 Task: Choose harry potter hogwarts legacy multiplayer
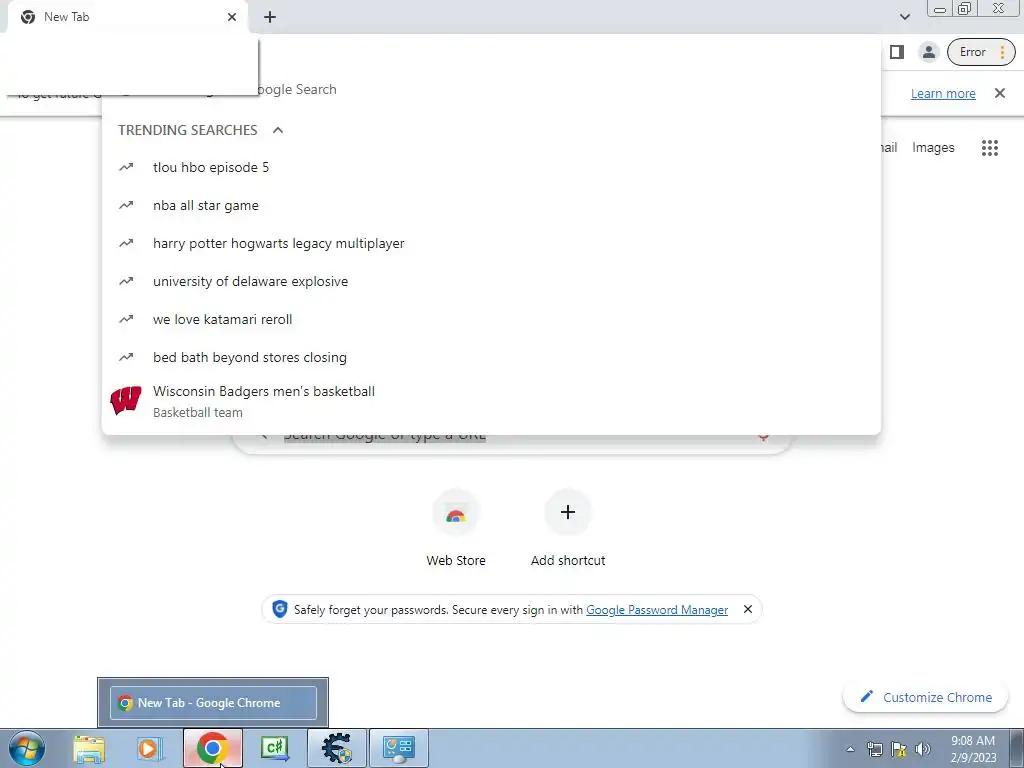[x=491, y=243]
